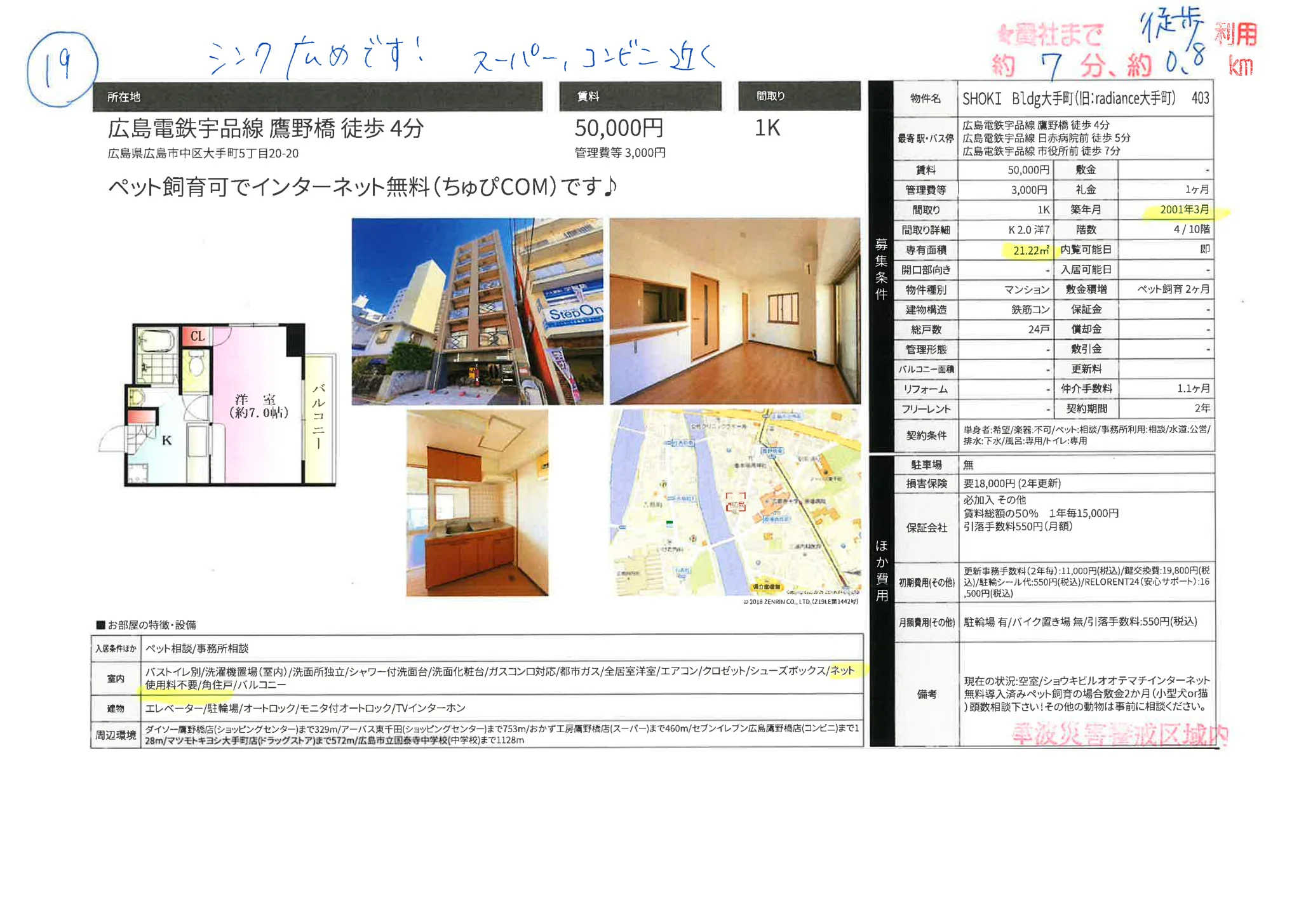Click station line 市役所前 徒歩 7分

click(x=1041, y=151)
